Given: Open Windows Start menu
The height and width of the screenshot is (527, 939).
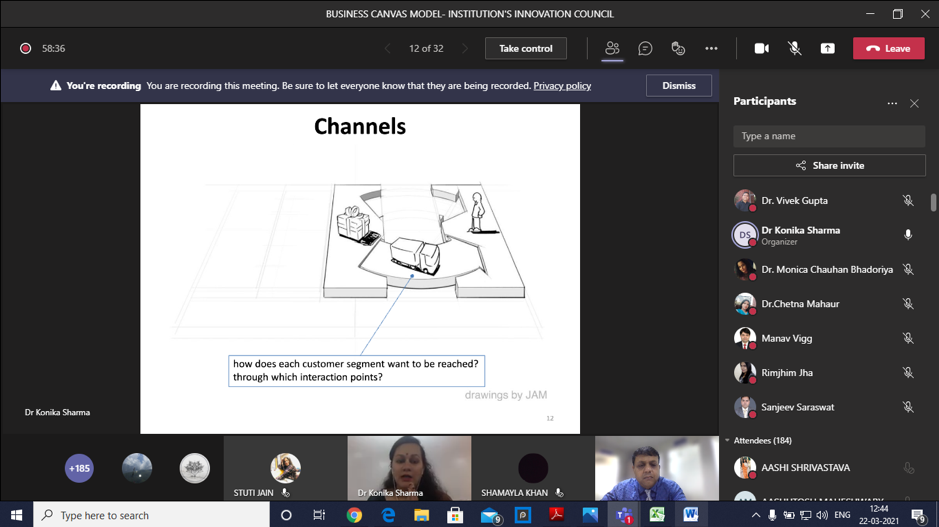Looking at the screenshot, I should [16, 515].
